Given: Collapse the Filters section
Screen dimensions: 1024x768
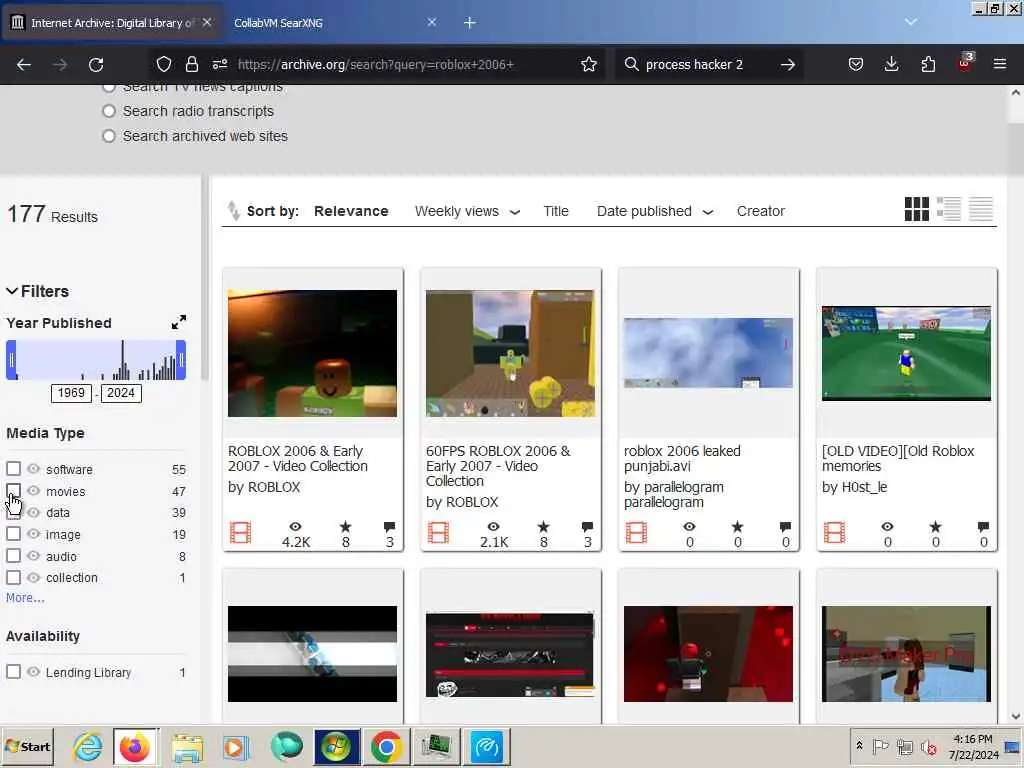Looking at the screenshot, I should pyautogui.click(x=37, y=291).
